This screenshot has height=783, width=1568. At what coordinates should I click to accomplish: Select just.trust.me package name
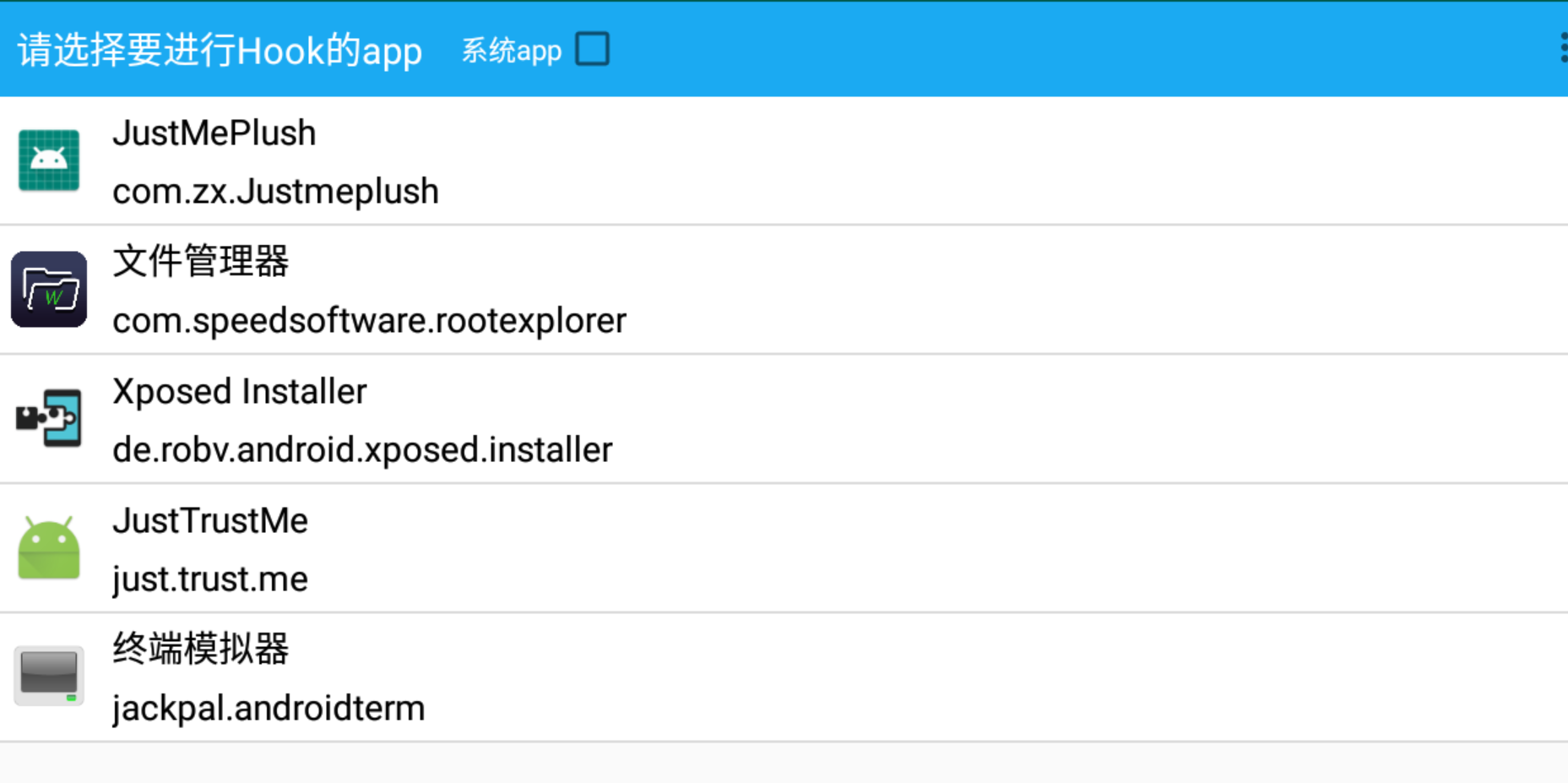(x=210, y=579)
